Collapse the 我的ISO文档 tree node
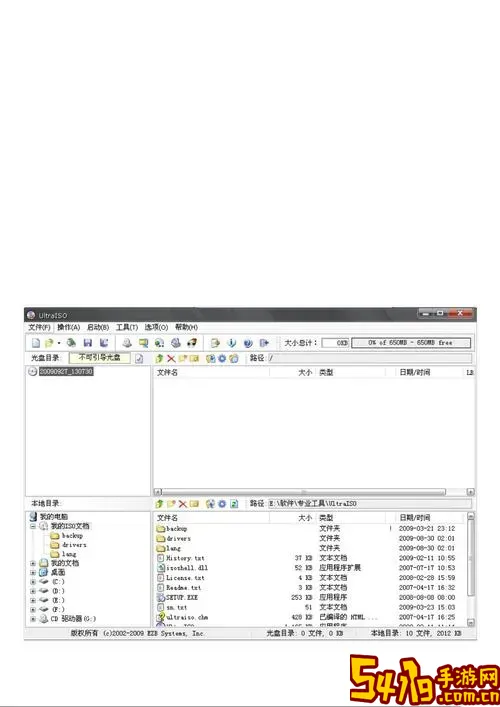Viewport: 500px width, 707px height. (33, 526)
